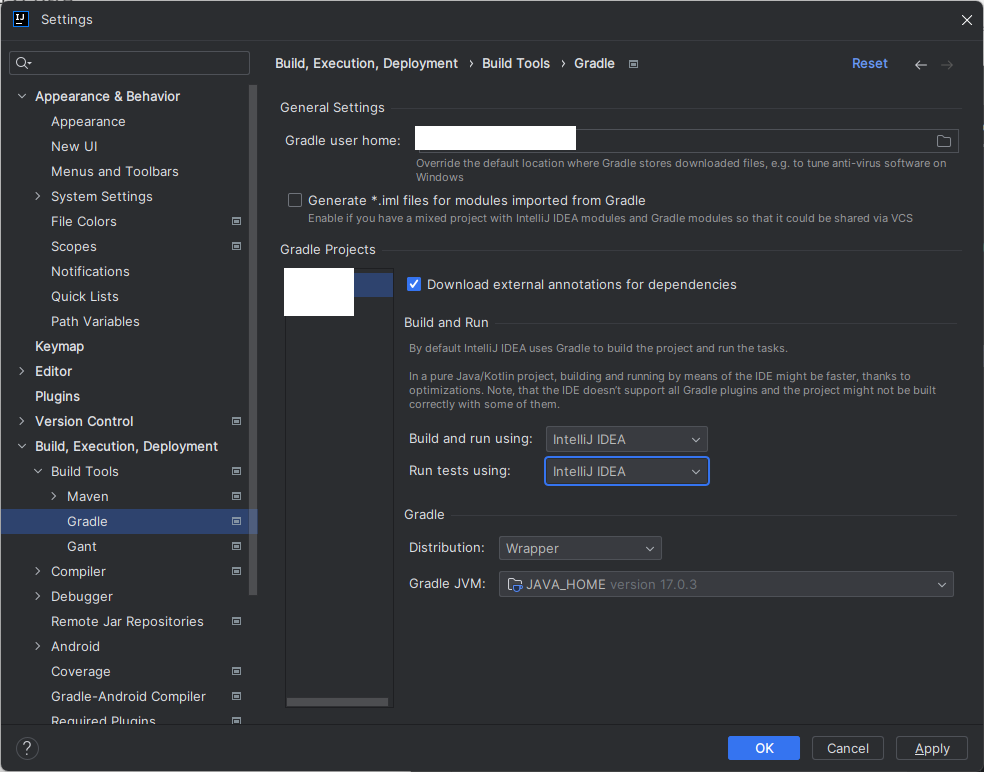Click the help question mark icon
The height and width of the screenshot is (772, 984).
(27, 748)
